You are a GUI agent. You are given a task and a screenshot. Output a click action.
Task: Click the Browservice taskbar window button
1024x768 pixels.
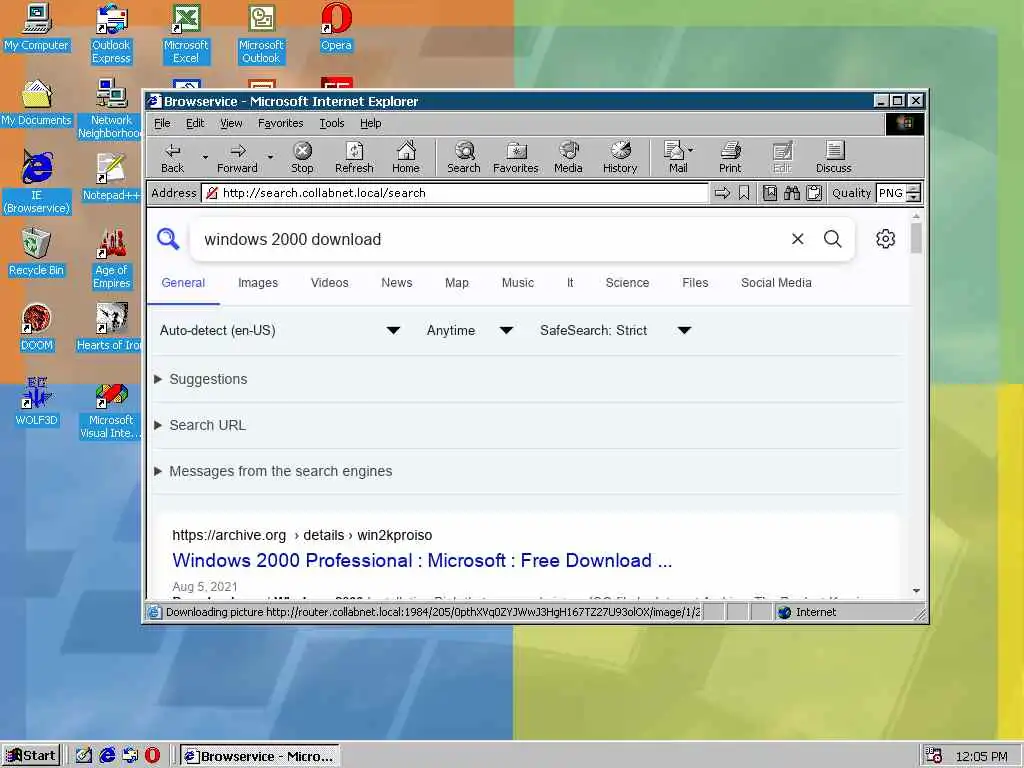260,756
